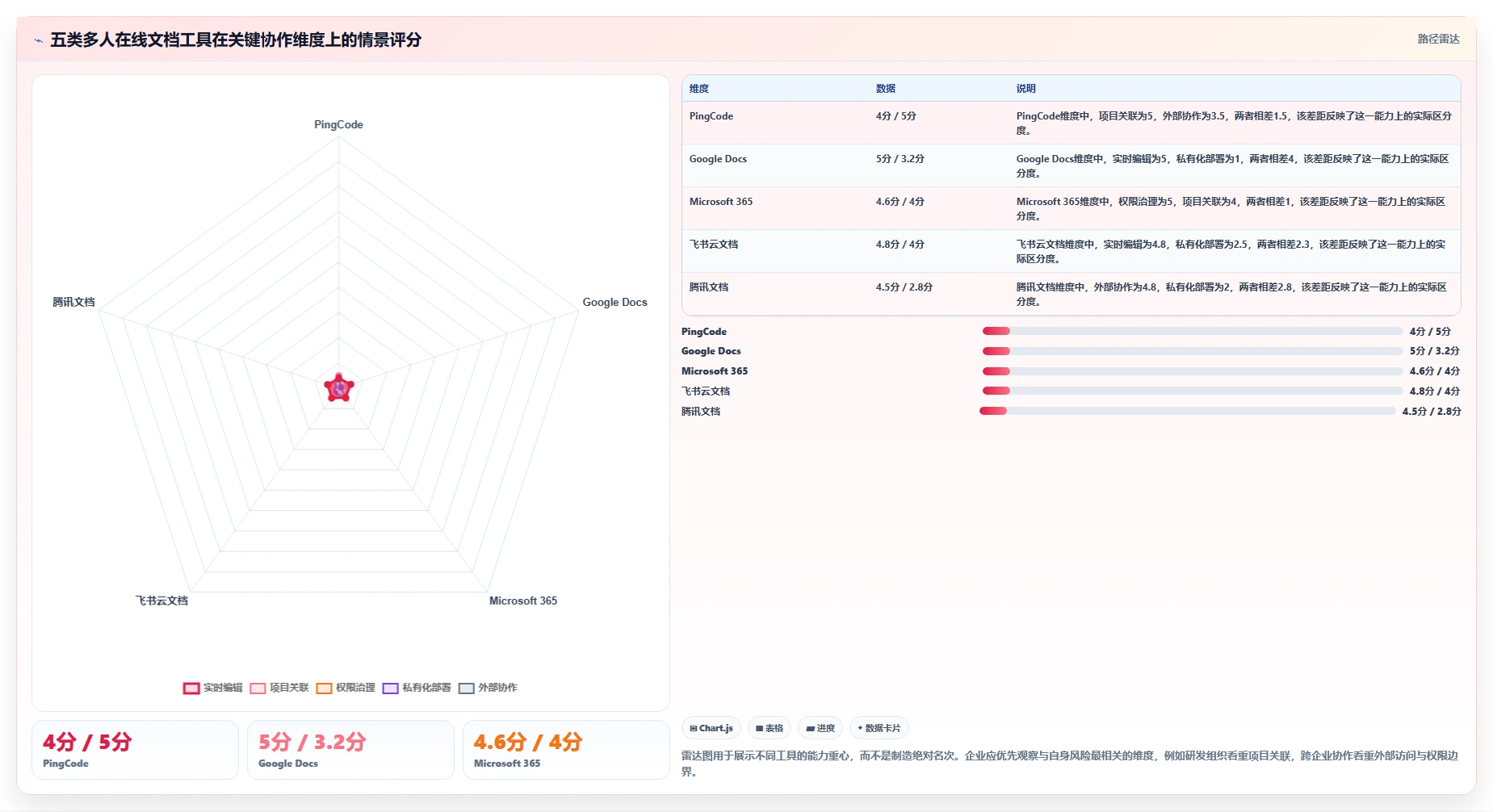Click the Microsoft 365 row description text
The image size is (1493, 812).
pyautogui.click(x=1231, y=209)
